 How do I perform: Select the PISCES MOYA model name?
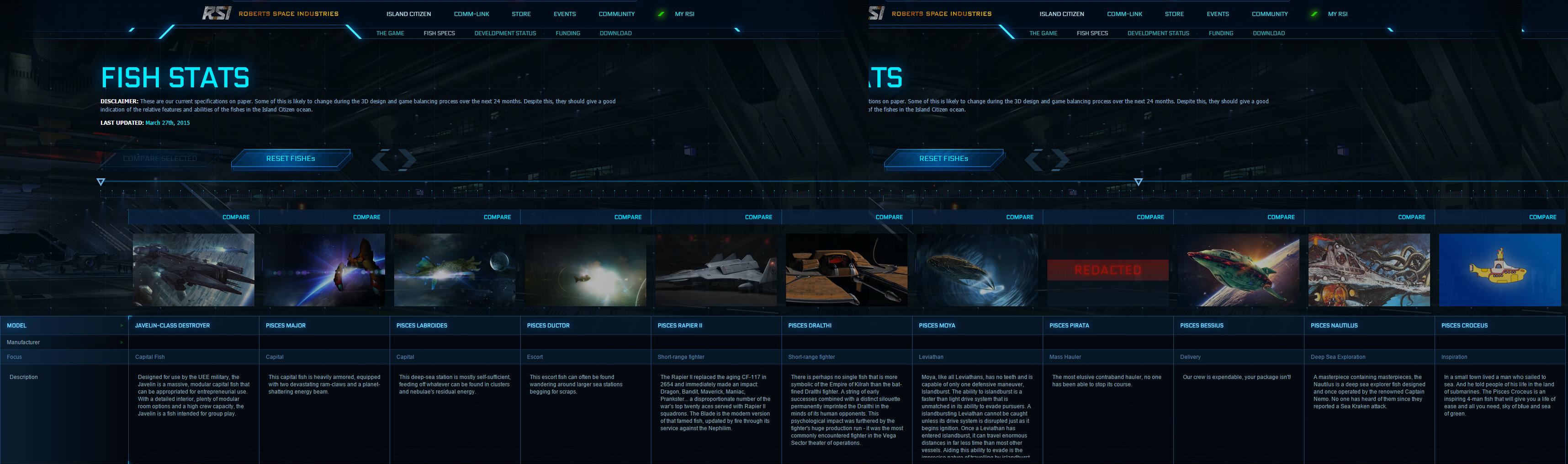click(937, 326)
